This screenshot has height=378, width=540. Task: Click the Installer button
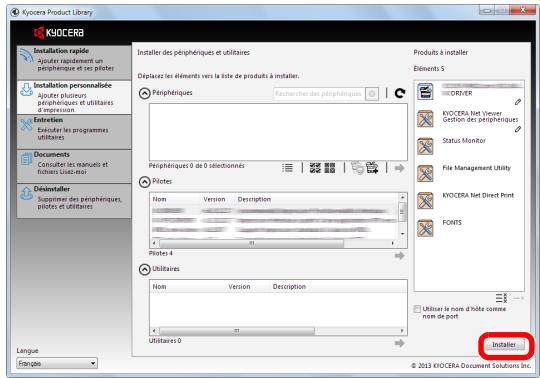coord(505,345)
